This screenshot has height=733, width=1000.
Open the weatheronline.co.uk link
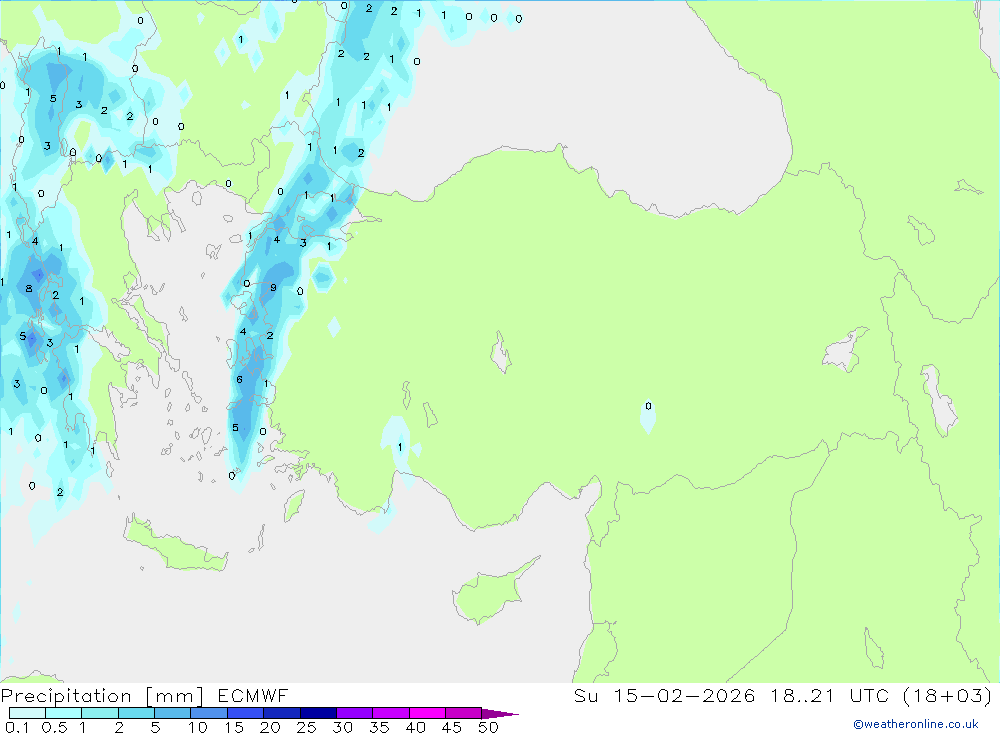pyautogui.click(x=916, y=724)
